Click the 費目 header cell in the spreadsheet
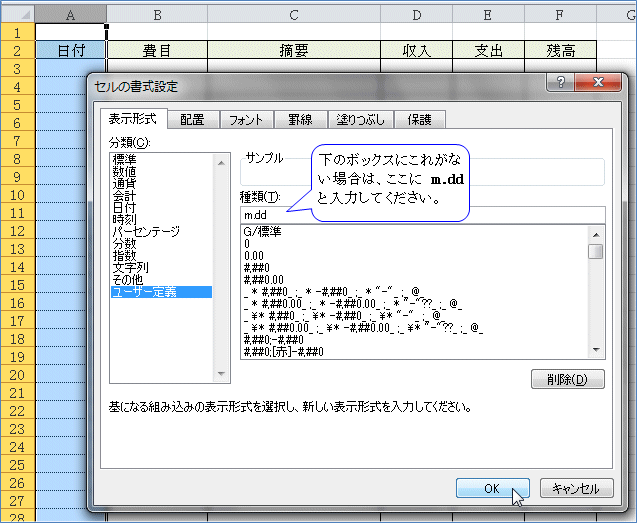Viewport: 637px width, 523px height. click(157, 50)
